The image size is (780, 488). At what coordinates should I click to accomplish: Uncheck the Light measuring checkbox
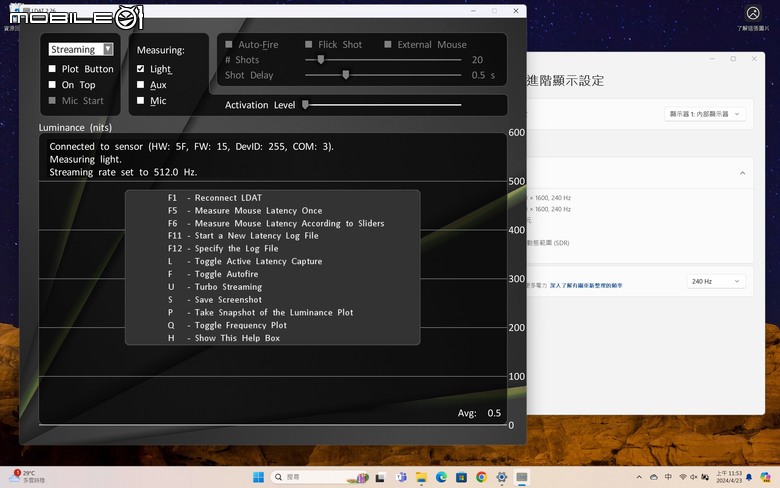click(x=140, y=69)
